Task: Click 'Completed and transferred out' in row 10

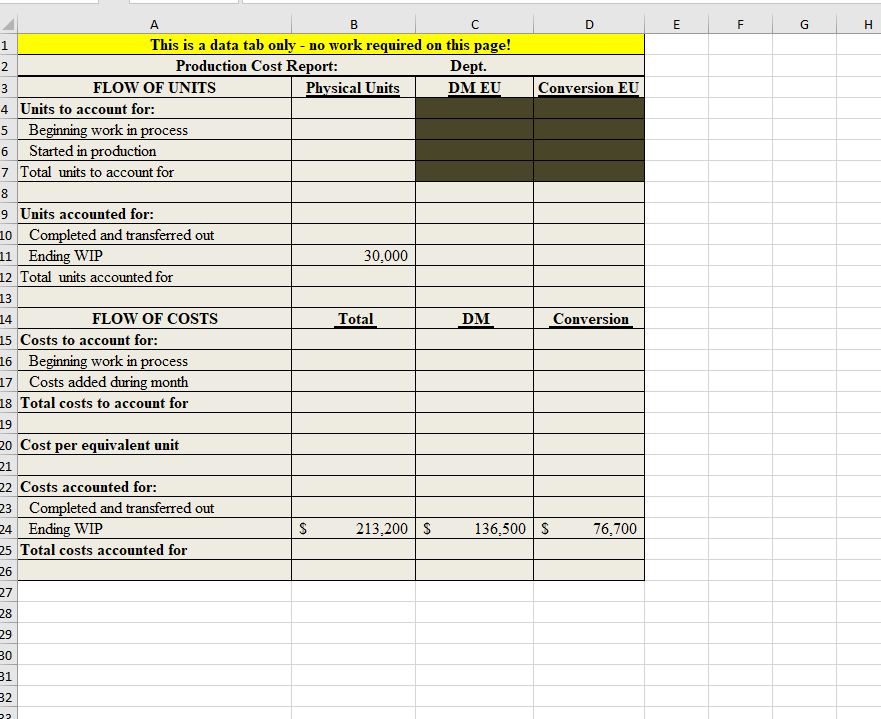Action: pos(155,235)
